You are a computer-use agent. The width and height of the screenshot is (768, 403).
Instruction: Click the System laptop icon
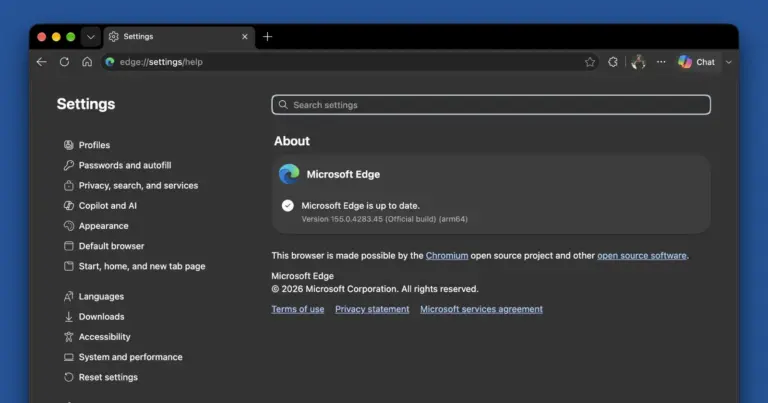[x=69, y=357]
